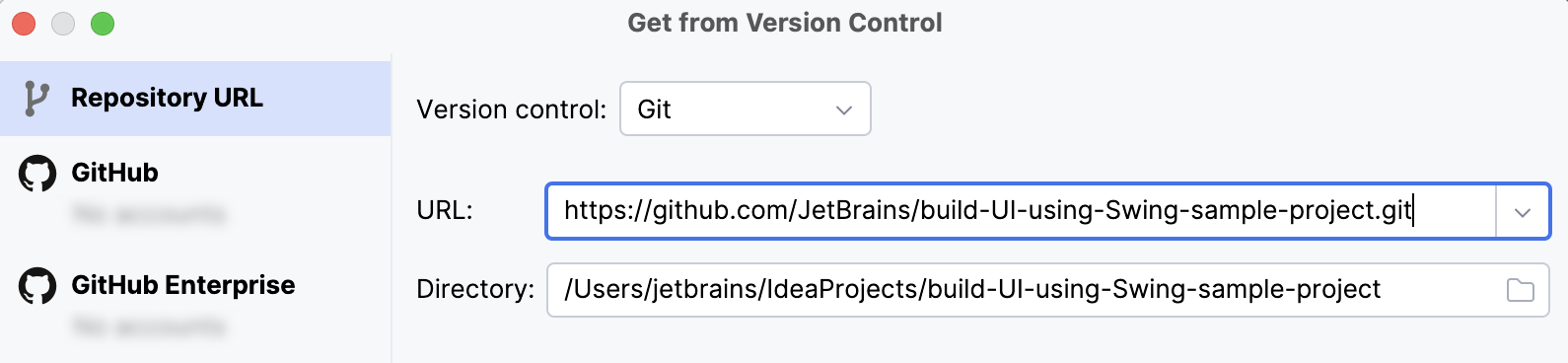Expand the chevron inside the Git selector
The height and width of the screenshot is (363, 1568).
(x=844, y=109)
